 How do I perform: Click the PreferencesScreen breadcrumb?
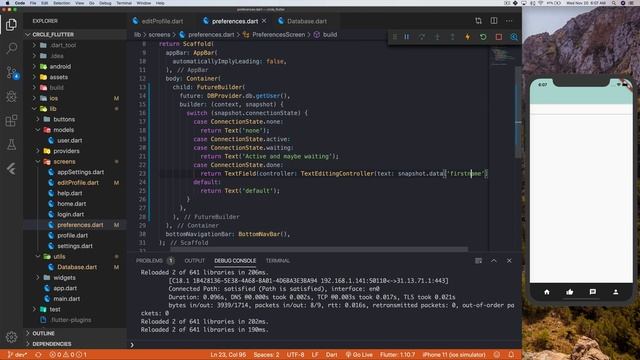278,35
